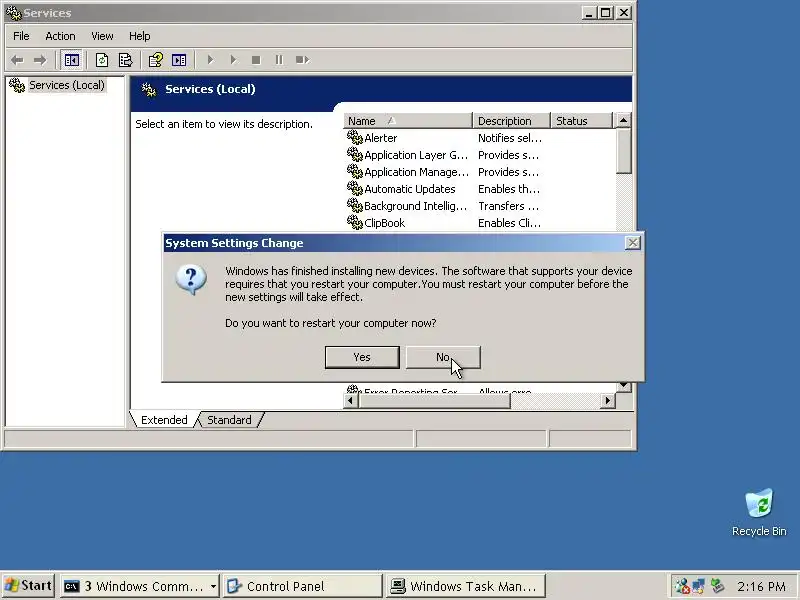
Task: Switch to Control Panel taskbar button
Action: pos(302,586)
